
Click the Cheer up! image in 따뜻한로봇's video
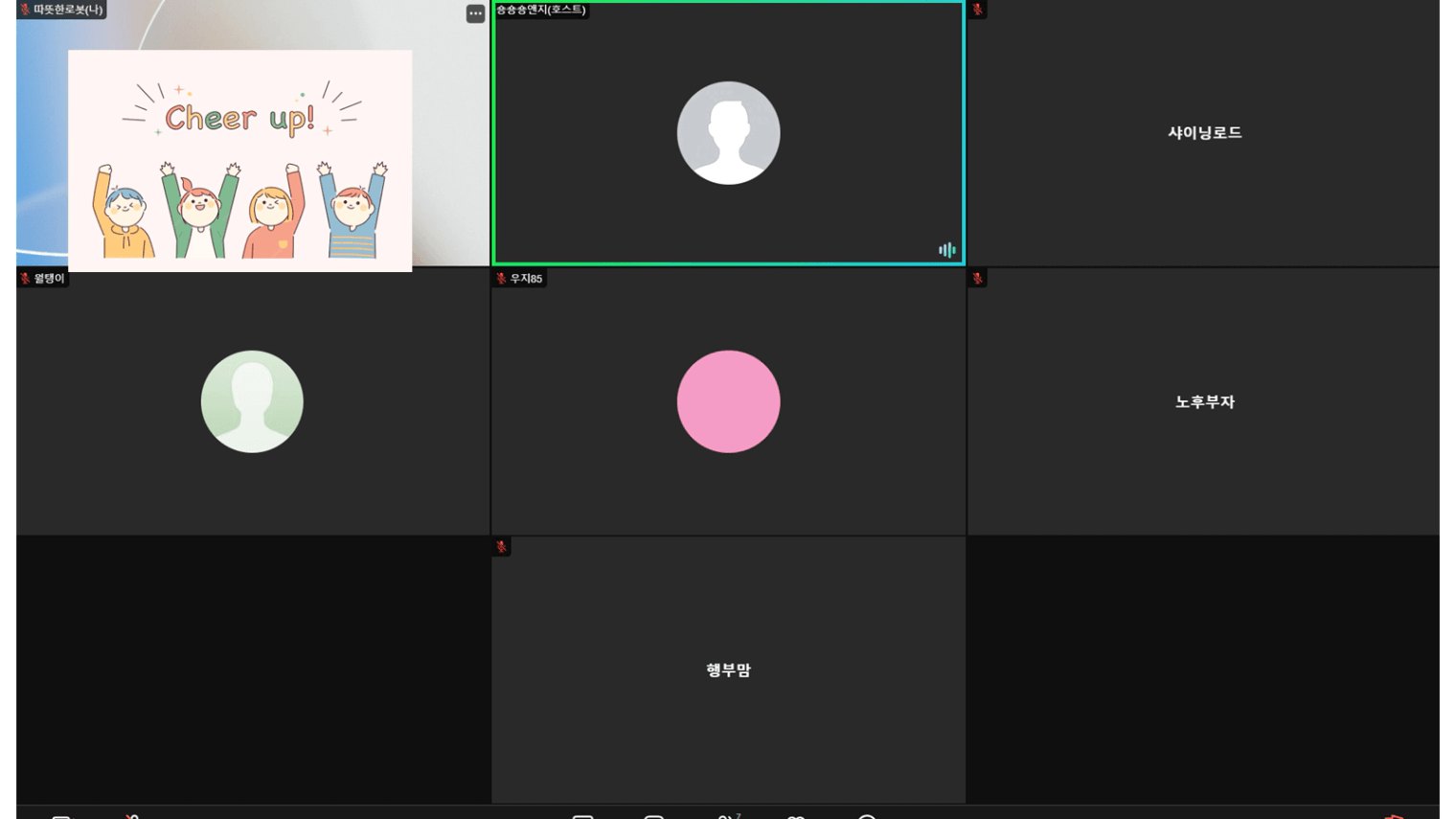[240, 161]
